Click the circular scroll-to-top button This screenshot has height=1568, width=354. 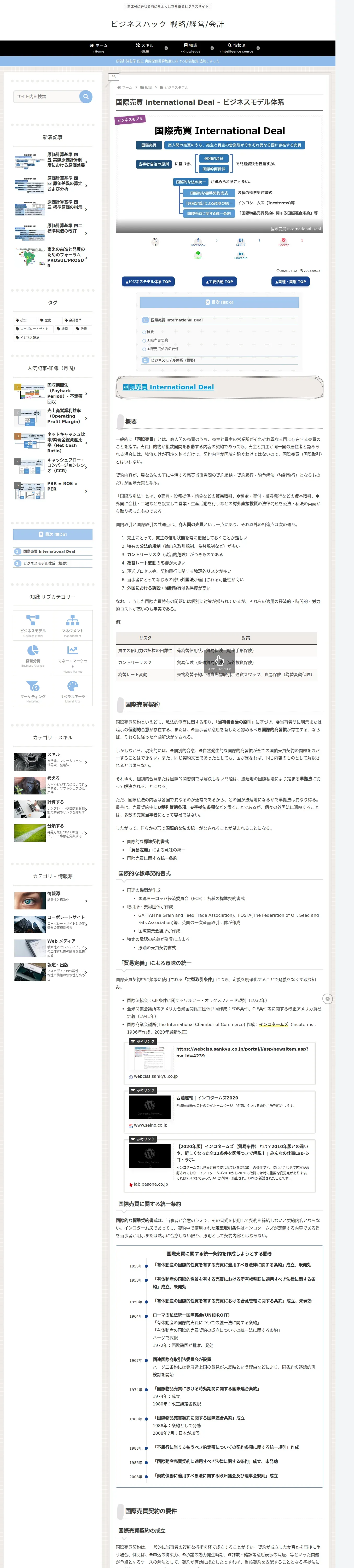coord(327,999)
